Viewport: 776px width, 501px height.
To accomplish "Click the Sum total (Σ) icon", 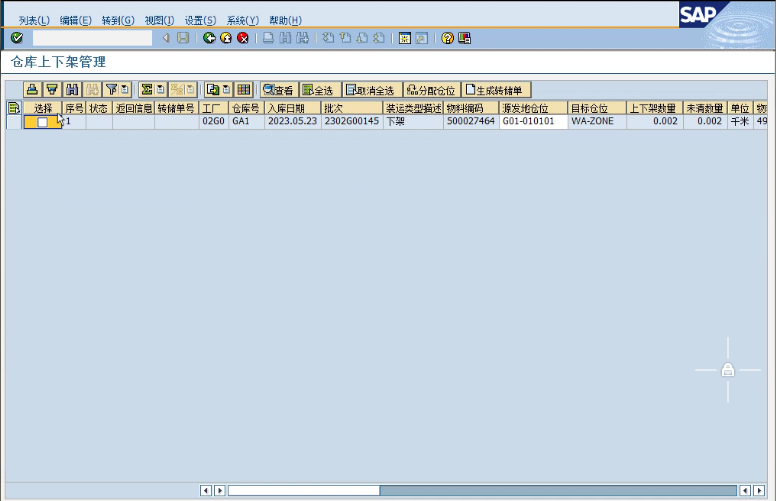I will [146, 90].
